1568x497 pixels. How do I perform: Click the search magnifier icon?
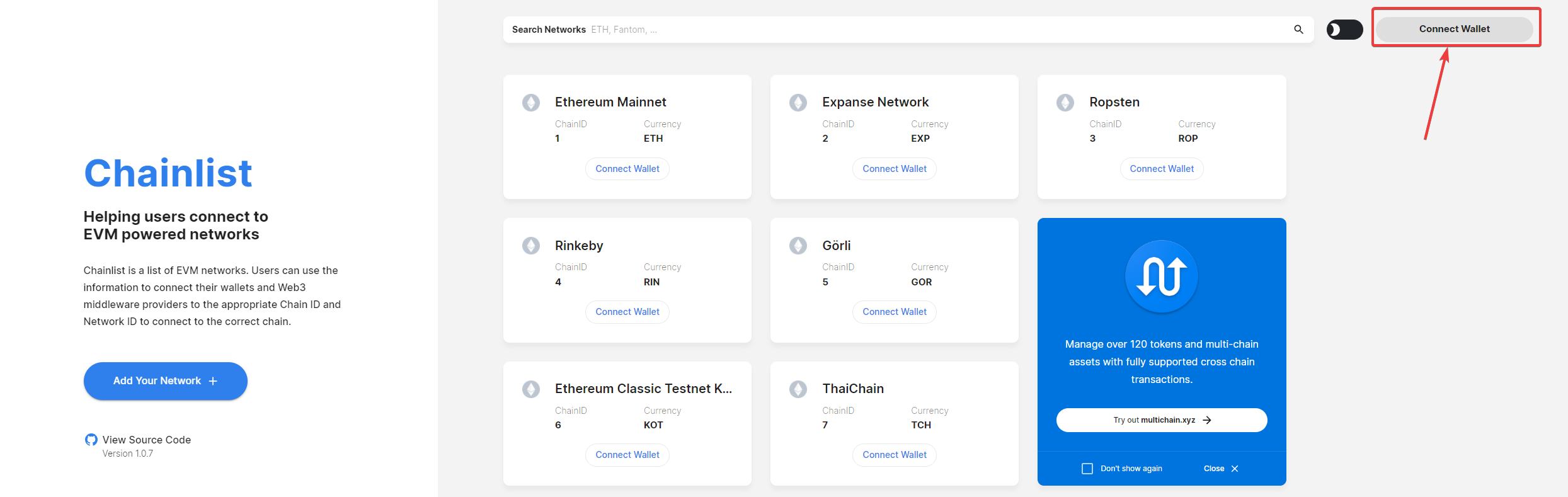tap(1298, 30)
